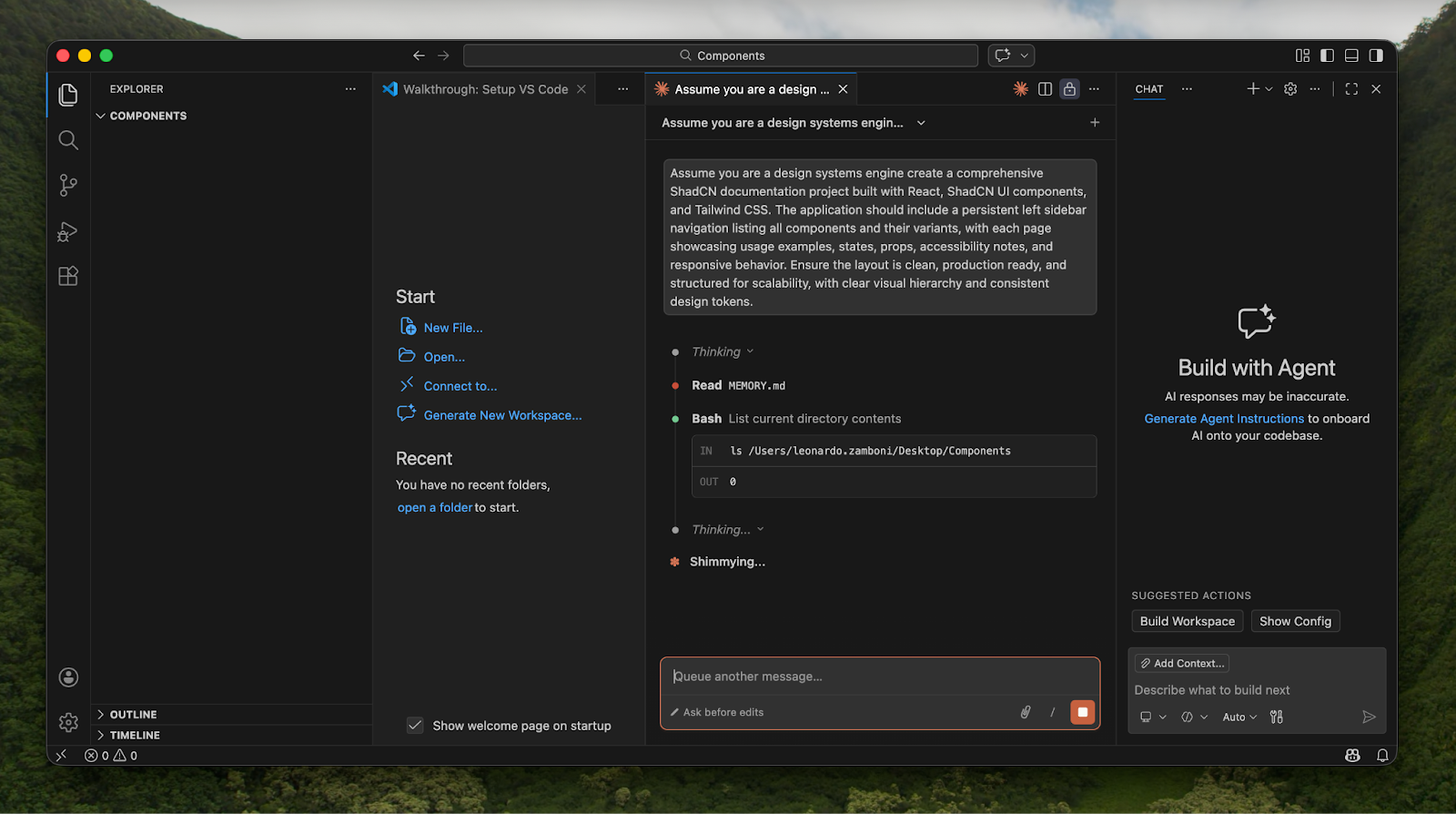Click the Copilot chat icon in title bar
This screenshot has width=1456, height=814.
(x=1003, y=56)
